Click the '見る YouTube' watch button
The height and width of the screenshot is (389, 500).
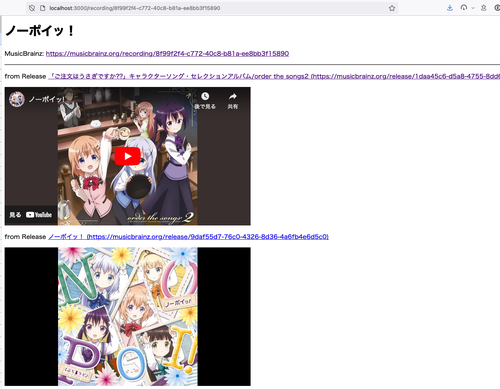pyautogui.click(x=30, y=215)
